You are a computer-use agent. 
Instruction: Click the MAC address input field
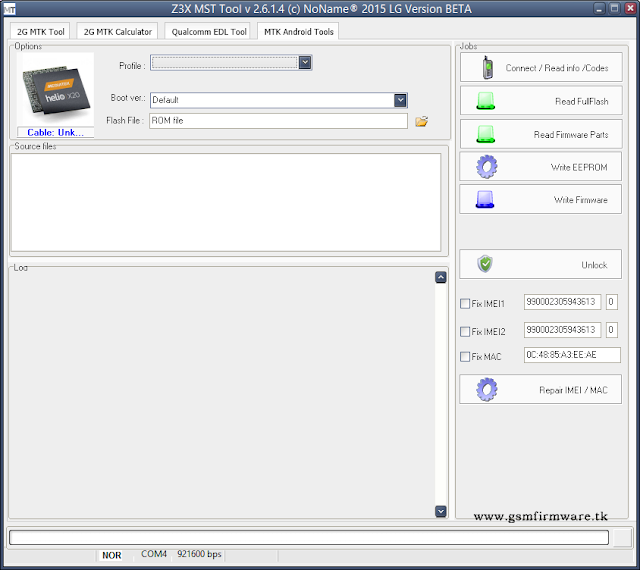tap(572, 355)
